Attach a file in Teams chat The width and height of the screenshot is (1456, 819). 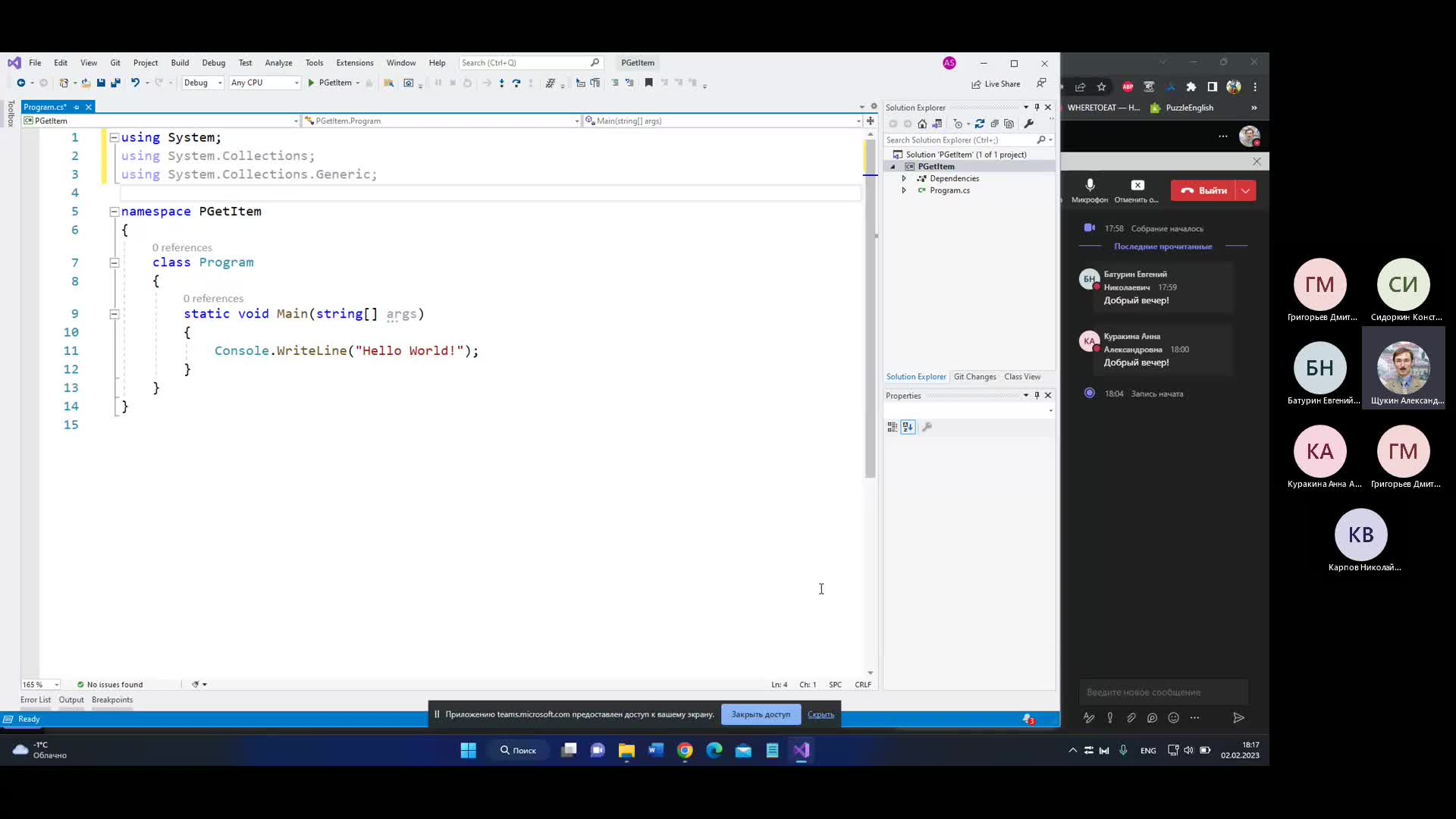1131,717
